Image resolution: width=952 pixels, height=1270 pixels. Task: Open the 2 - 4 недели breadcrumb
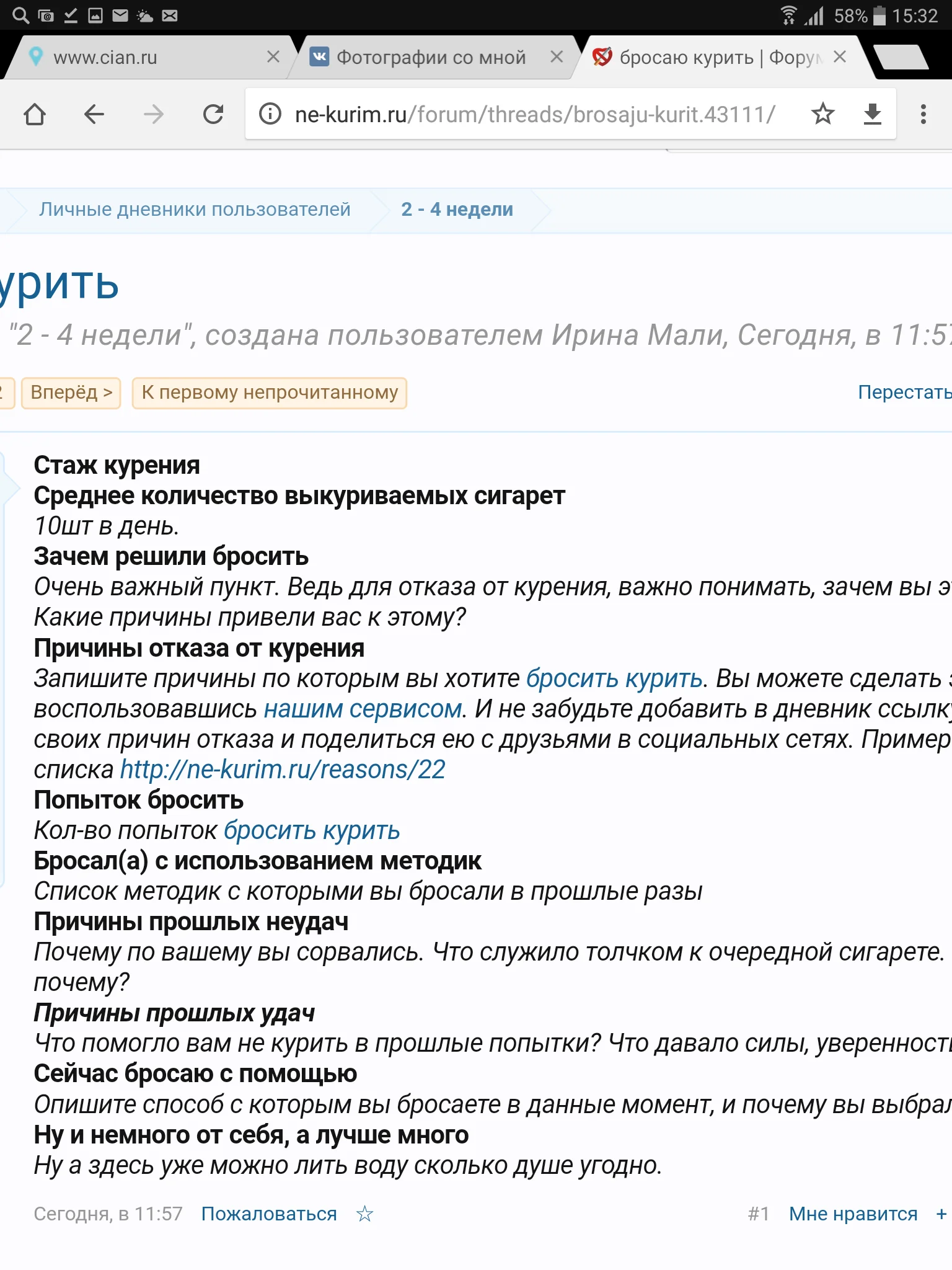[457, 210]
